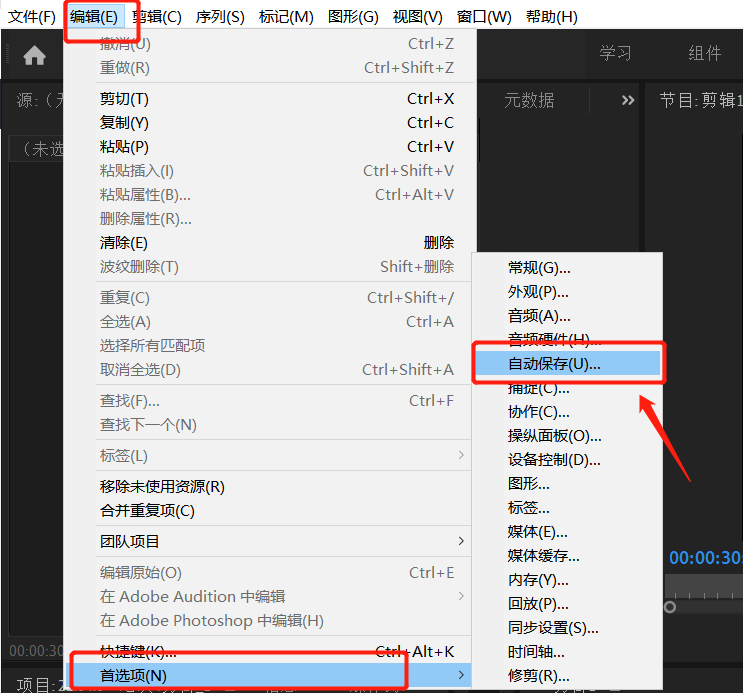
Task: Open the 帮助(H) menu
Action: point(552,17)
